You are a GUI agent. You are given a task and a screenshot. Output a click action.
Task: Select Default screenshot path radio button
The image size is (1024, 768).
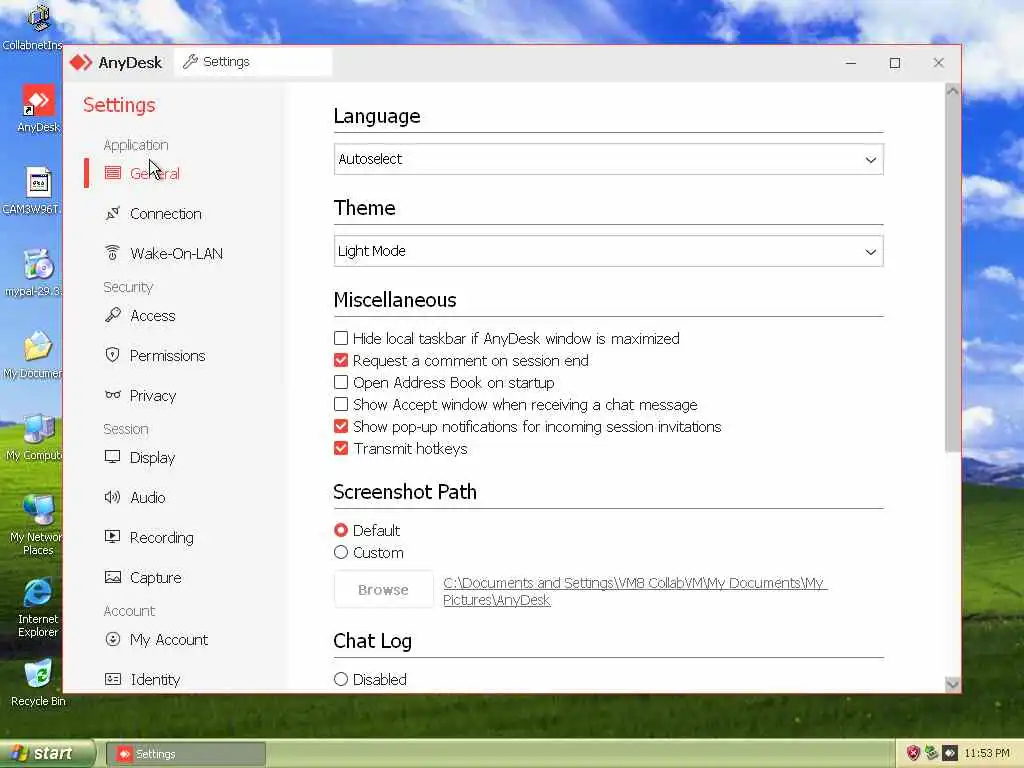(341, 530)
